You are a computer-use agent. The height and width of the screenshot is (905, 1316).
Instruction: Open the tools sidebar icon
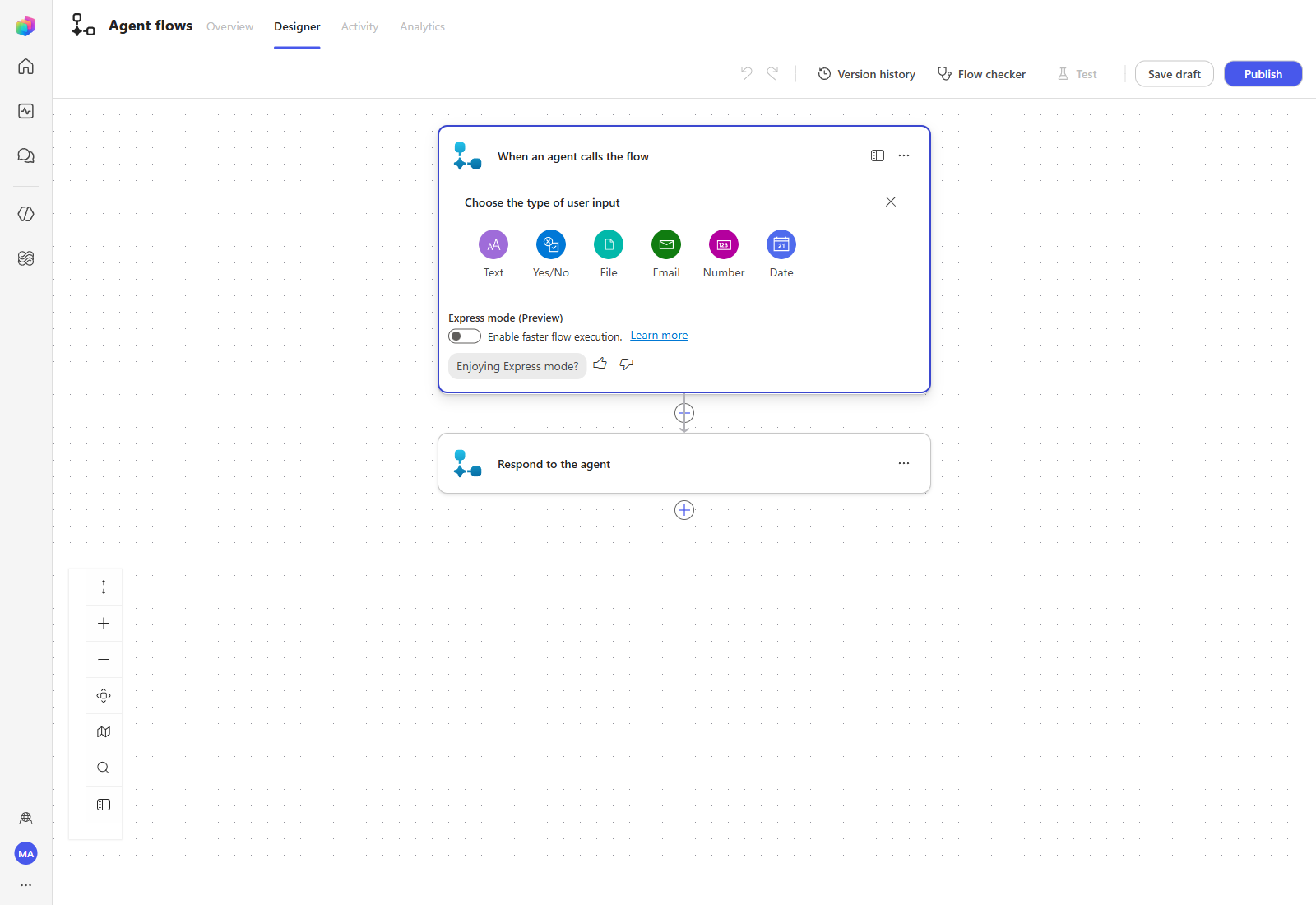click(x=26, y=214)
